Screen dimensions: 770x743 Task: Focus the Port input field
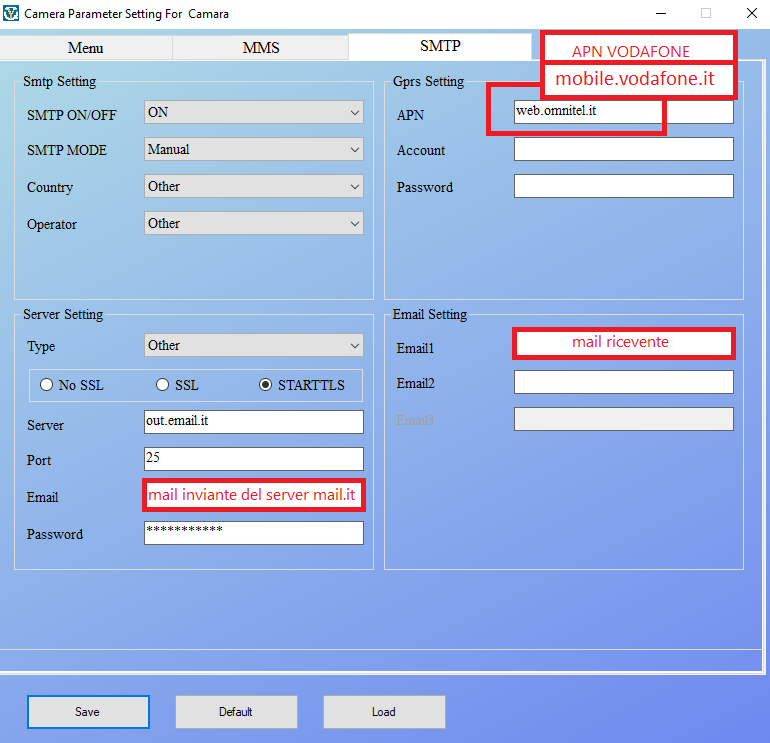253,459
